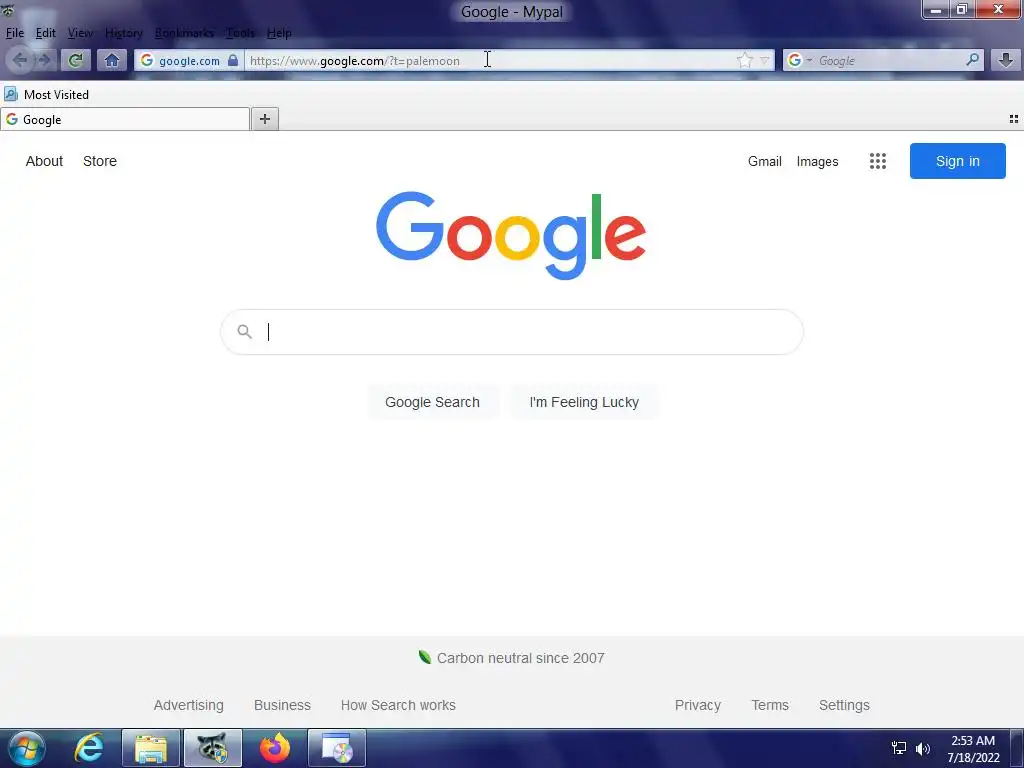This screenshot has width=1024, height=768.
Task: Open the taskbar clock and date
Action: point(973,749)
